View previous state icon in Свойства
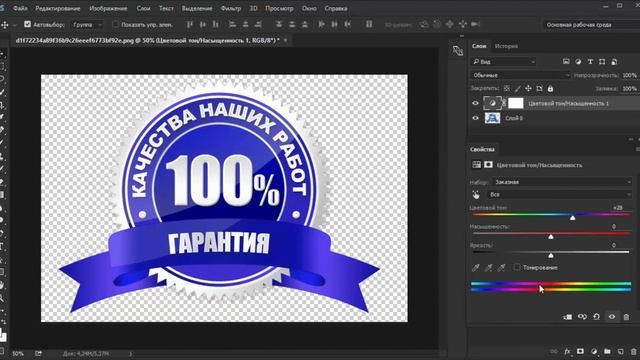 tap(582, 317)
